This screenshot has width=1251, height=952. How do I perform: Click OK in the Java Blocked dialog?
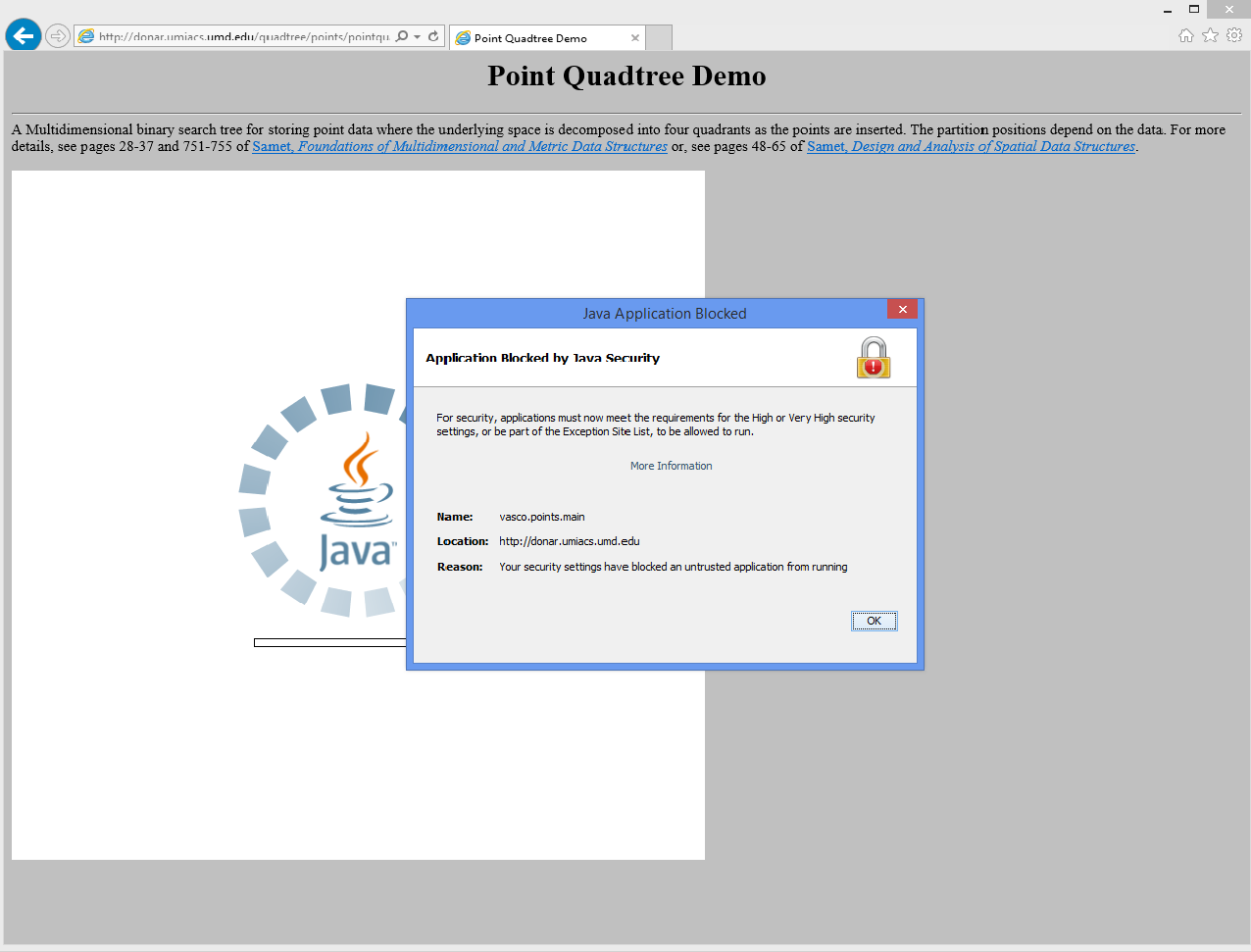click(x=874, y=621)
